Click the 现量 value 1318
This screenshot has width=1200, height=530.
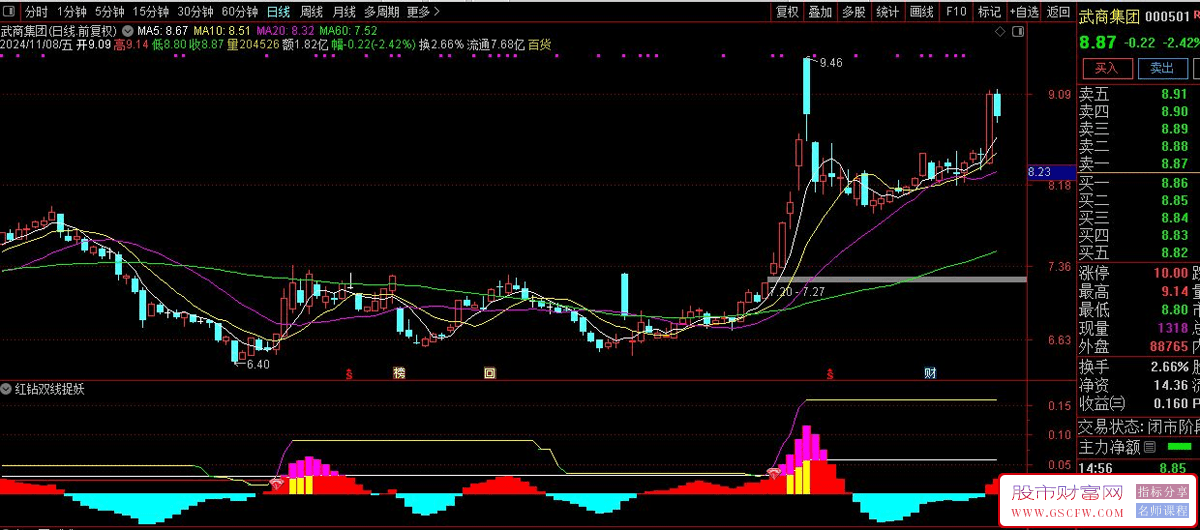pos(1173,328)
